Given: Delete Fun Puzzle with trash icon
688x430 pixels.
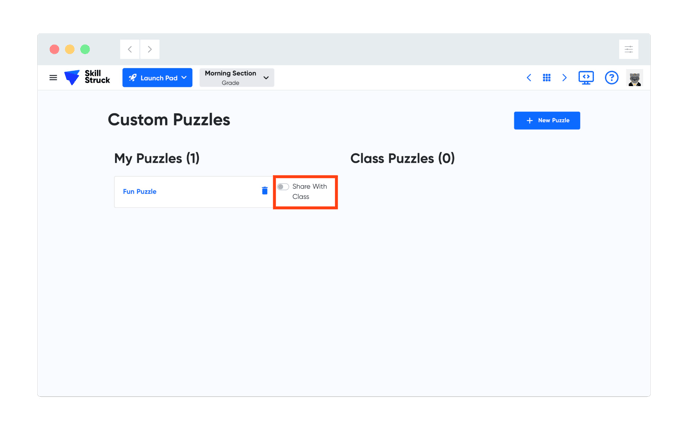Looking at the screenshot, I should click(x=265, y=190).
